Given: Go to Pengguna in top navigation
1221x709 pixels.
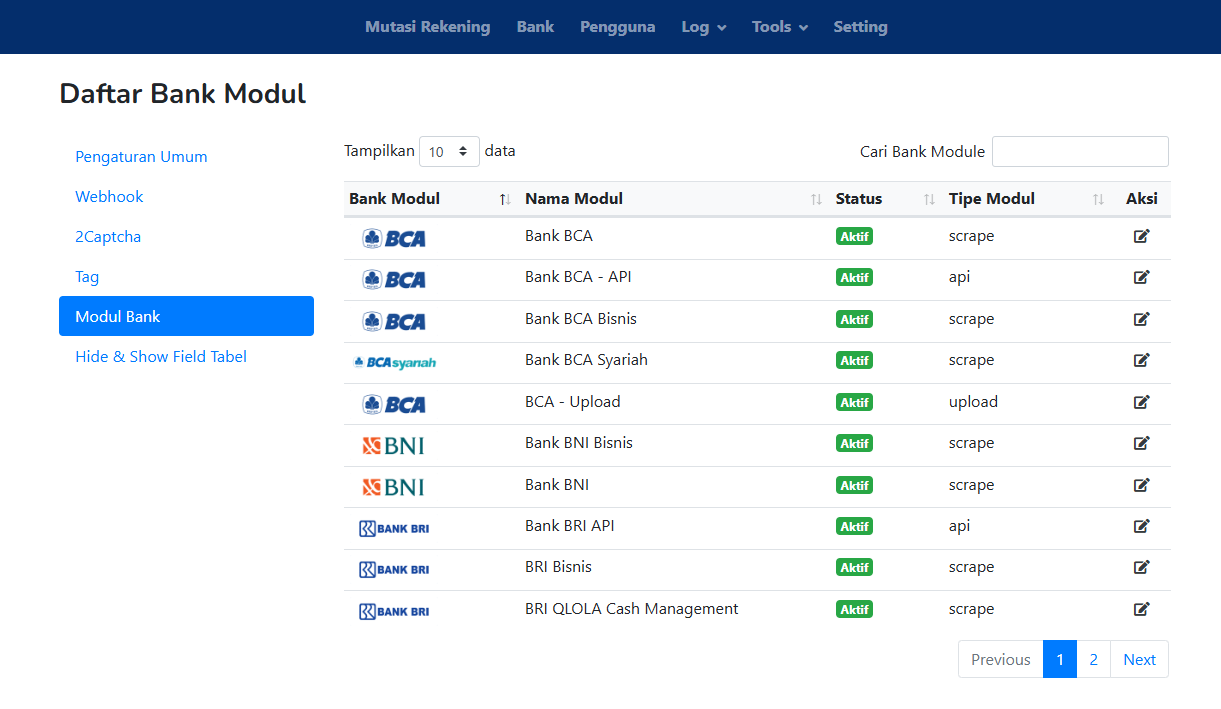Looking at the screenshot, I should [x=617, y=27].
